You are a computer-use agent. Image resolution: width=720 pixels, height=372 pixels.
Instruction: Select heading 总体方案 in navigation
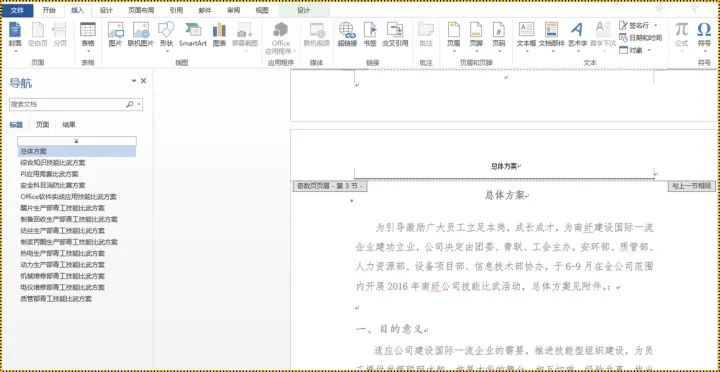pyautogui.click(x=77, y=152)
